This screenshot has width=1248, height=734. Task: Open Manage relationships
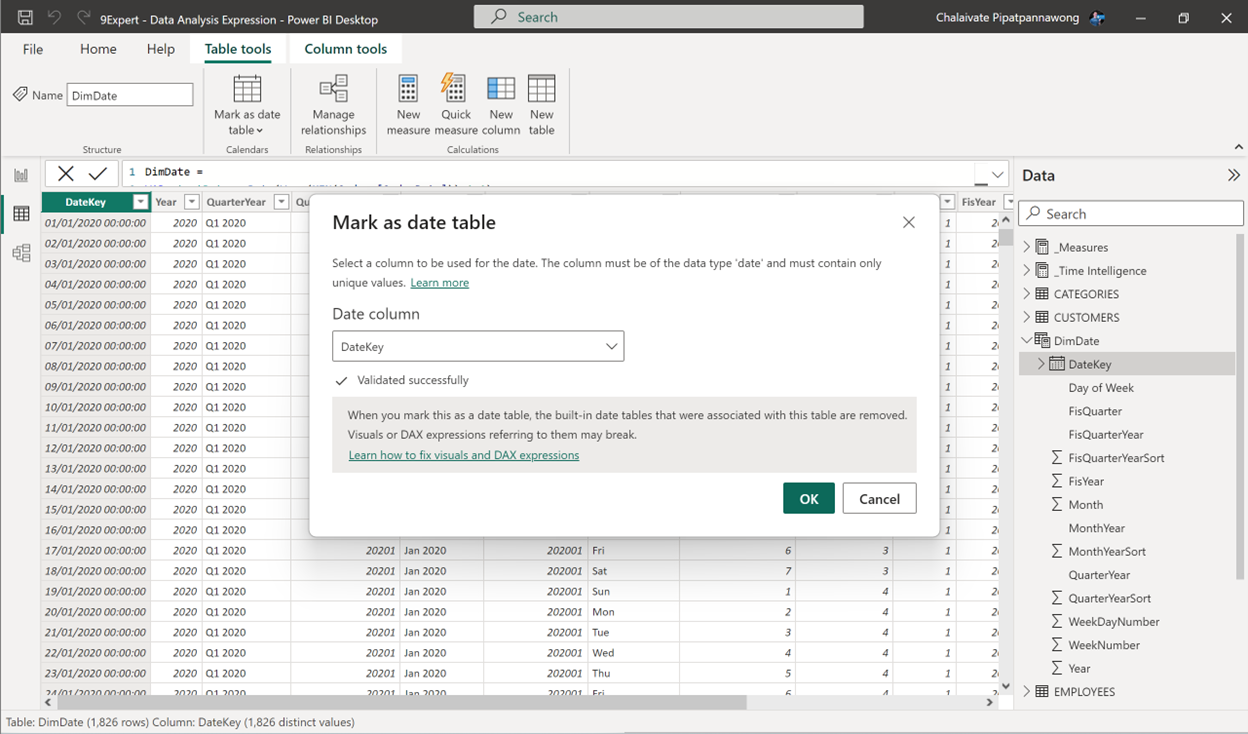[333, 104]
